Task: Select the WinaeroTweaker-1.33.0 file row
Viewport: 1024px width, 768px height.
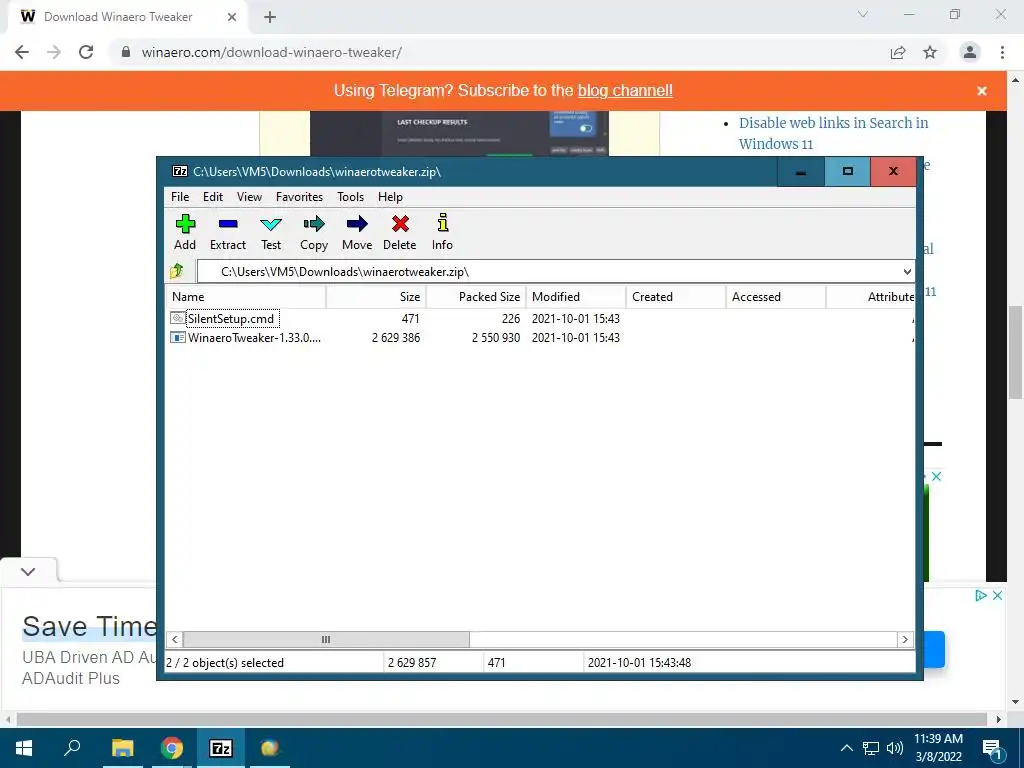Action: pos(539,338)
